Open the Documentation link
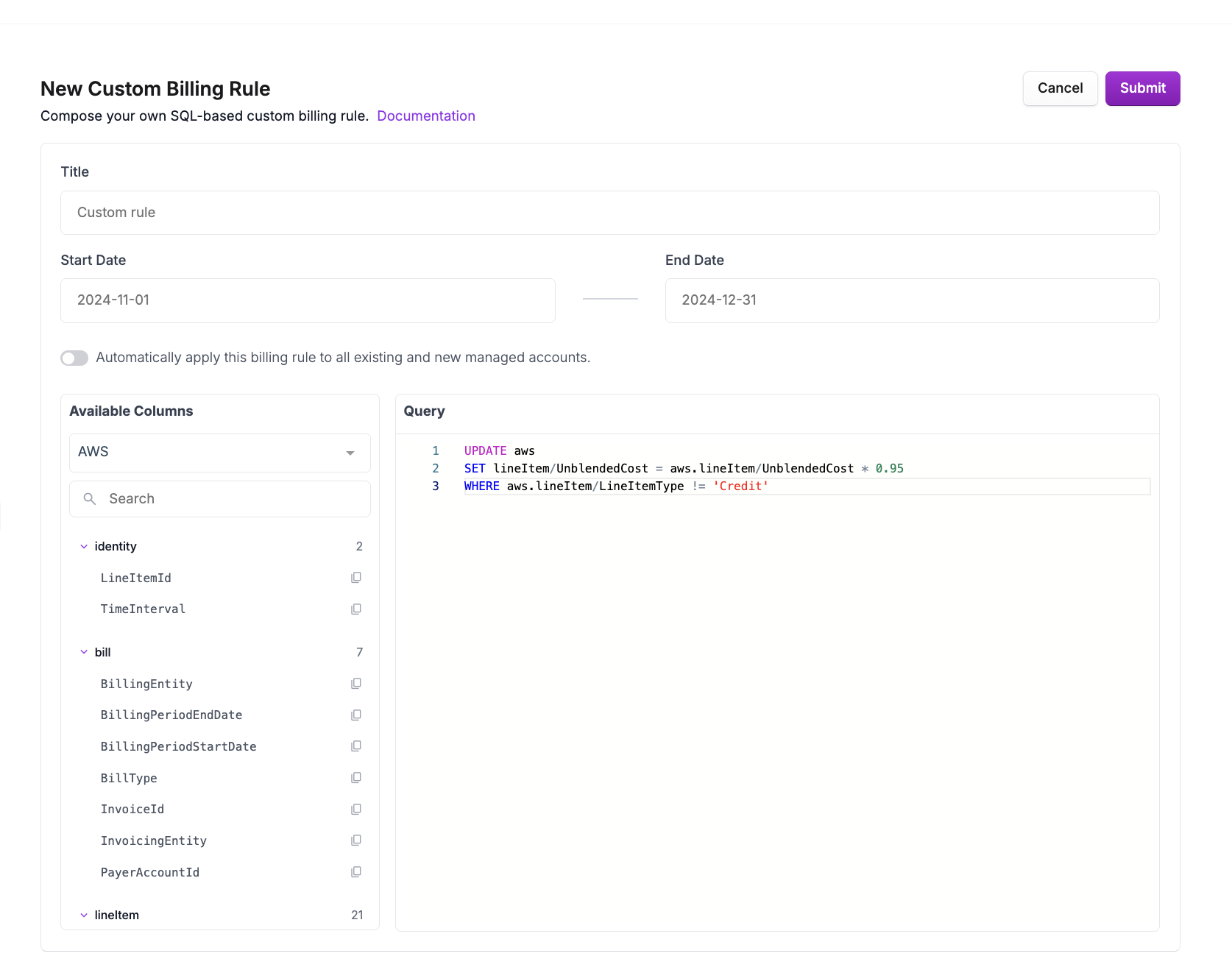The width and height of the screenshot is (1232, 970). click(425, 116)
